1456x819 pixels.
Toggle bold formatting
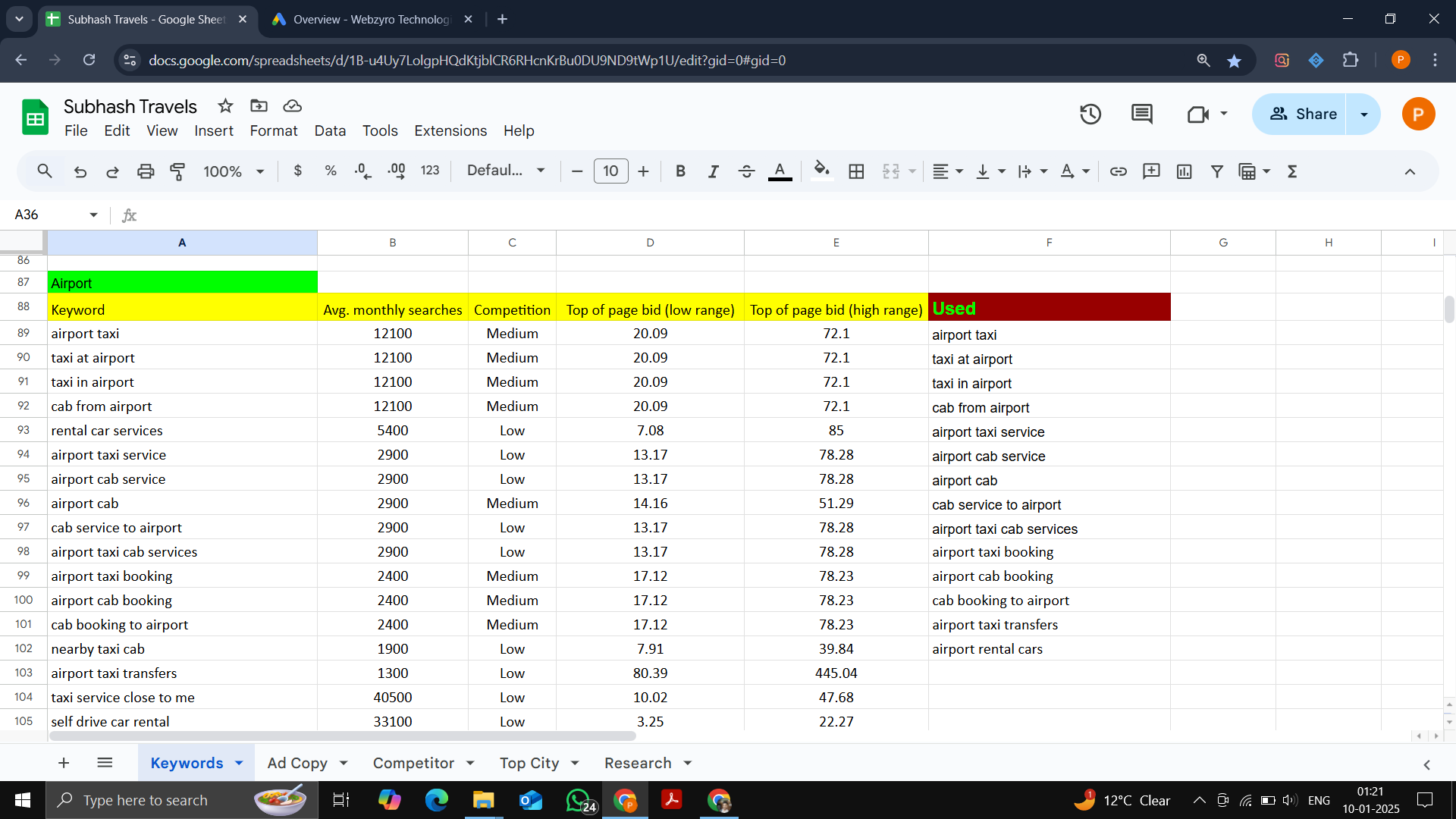pos(680,171)
